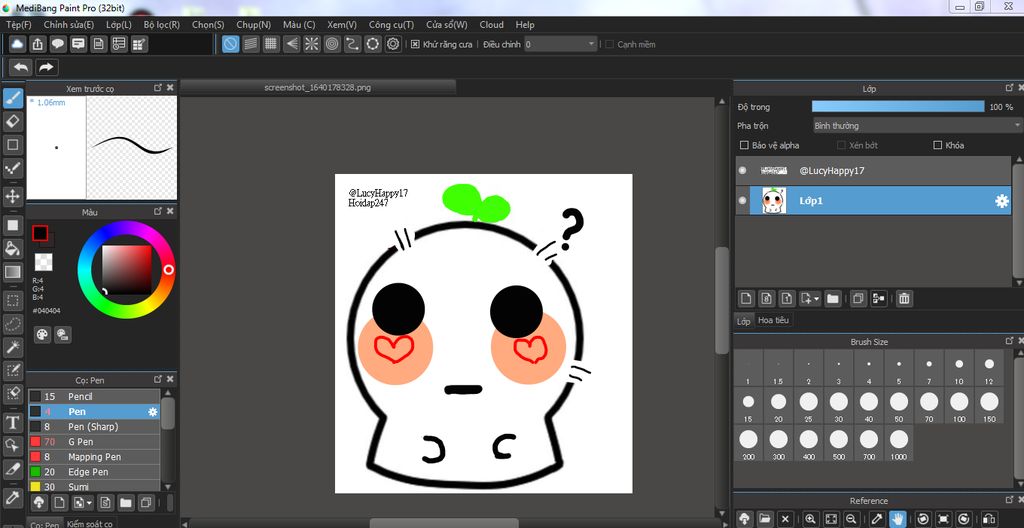Viewport: 1024px width, 528px height.
Task: Open Lớp1 layer settings gear
Action: point(1001,201)
